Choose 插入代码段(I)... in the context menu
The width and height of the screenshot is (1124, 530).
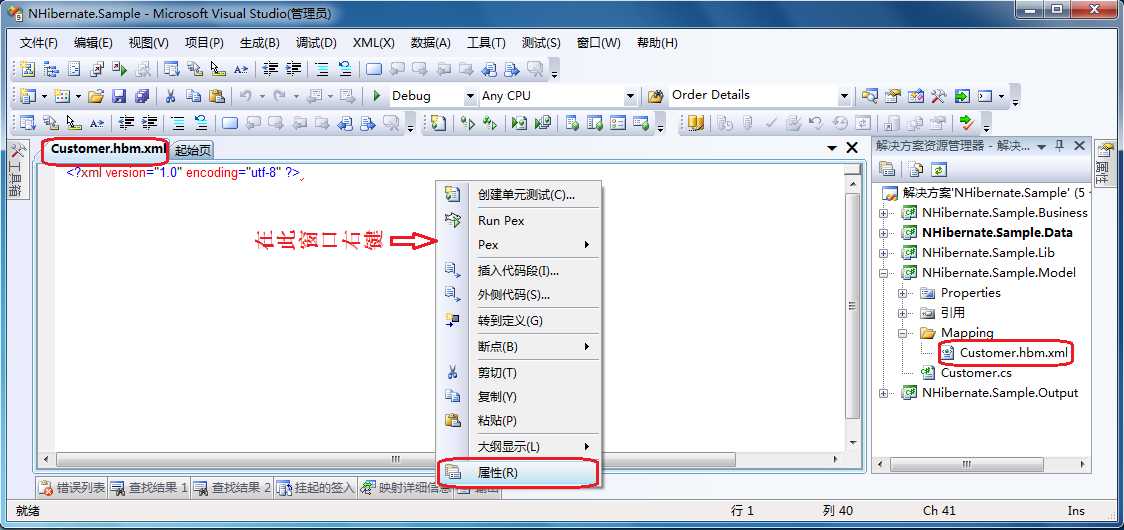(519, 271)
